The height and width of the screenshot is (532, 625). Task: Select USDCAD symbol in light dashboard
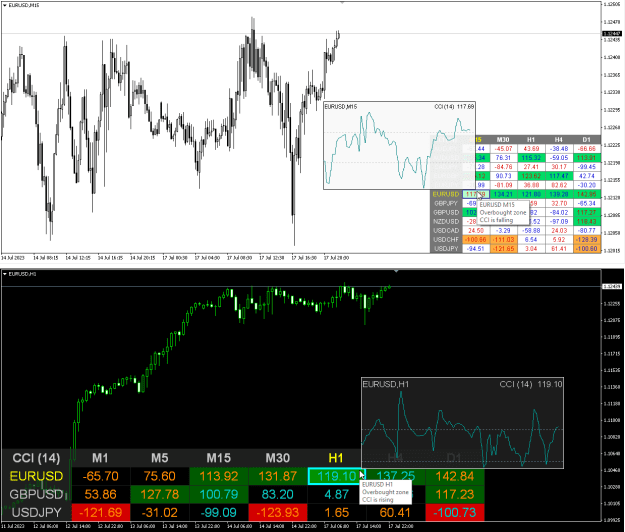[446, 230]
